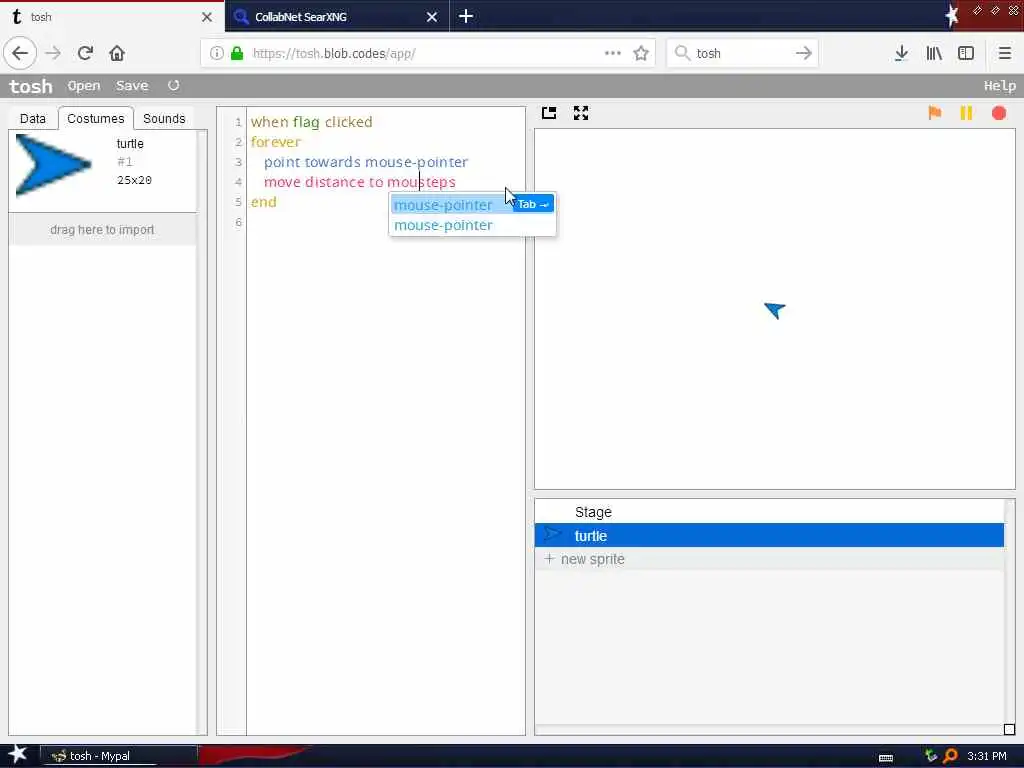Image resolution: width=1024 pixels, height=768 pixels.
Task: Go forward in browser history
Action: pos(53,53)
